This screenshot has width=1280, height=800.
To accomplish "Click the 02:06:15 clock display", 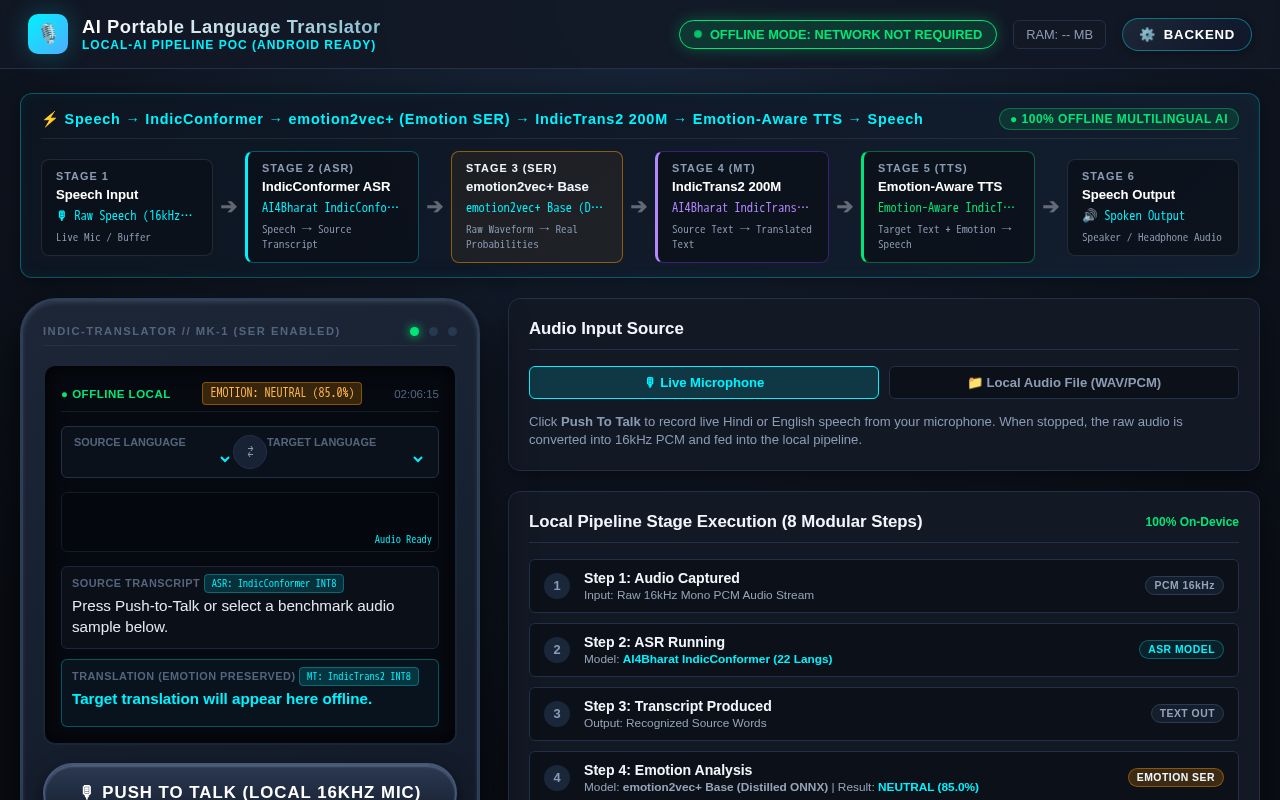I will (416, 394).
